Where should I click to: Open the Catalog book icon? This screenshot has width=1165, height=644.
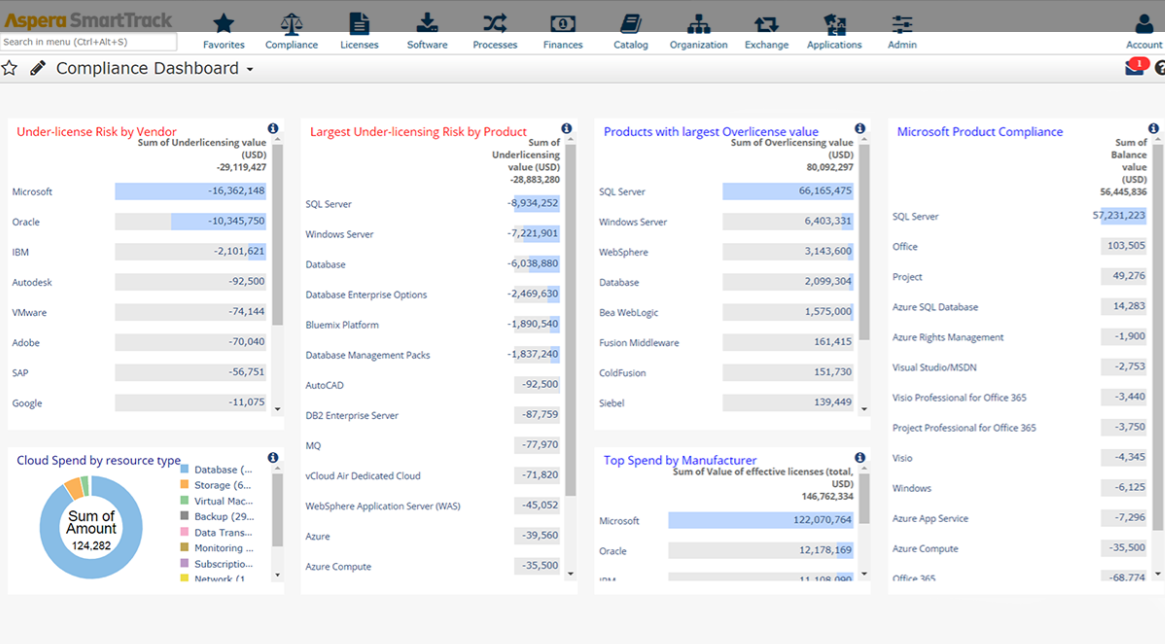[630, 22]
